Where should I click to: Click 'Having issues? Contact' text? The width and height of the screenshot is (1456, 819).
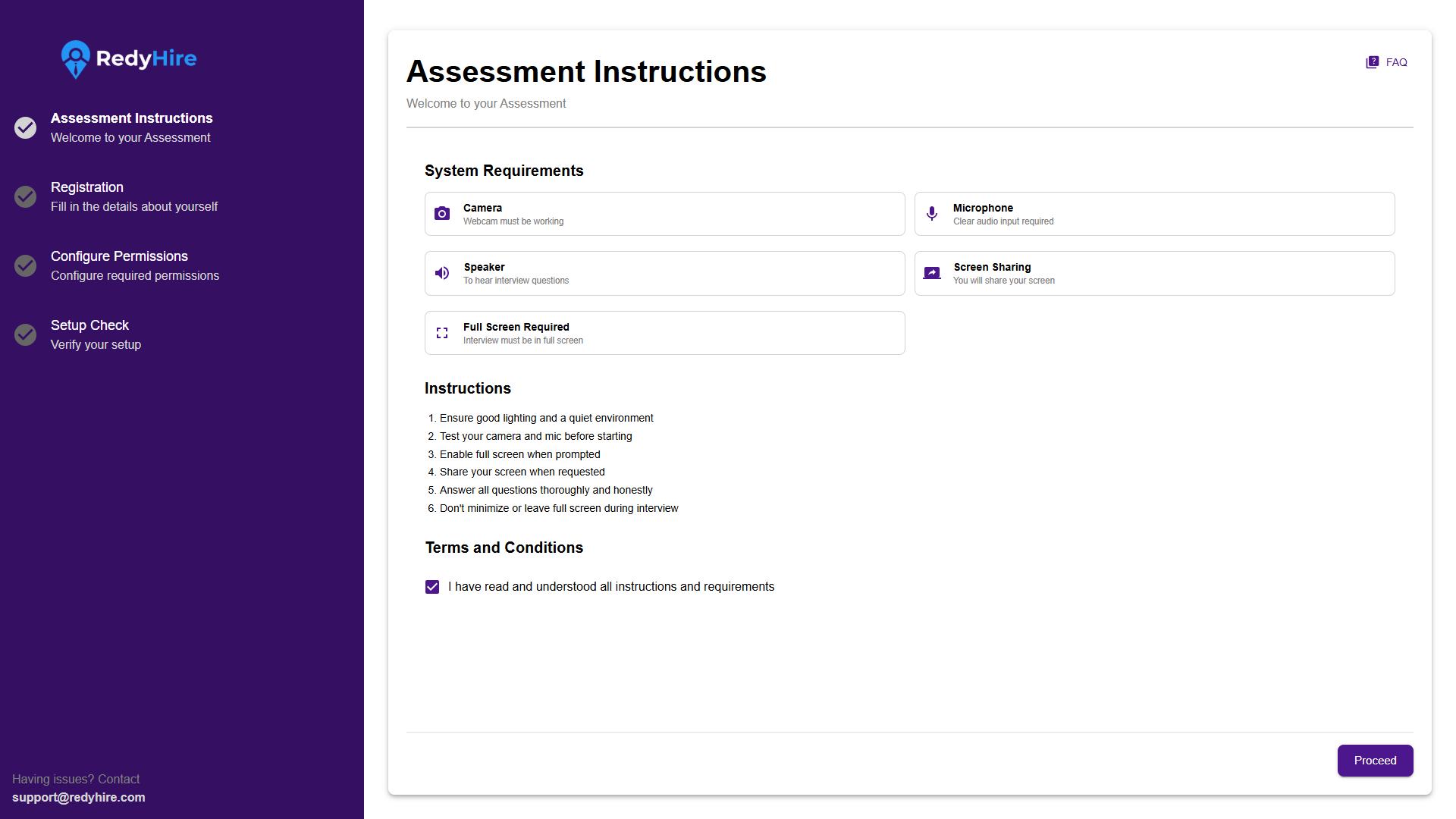pos(76,779)
